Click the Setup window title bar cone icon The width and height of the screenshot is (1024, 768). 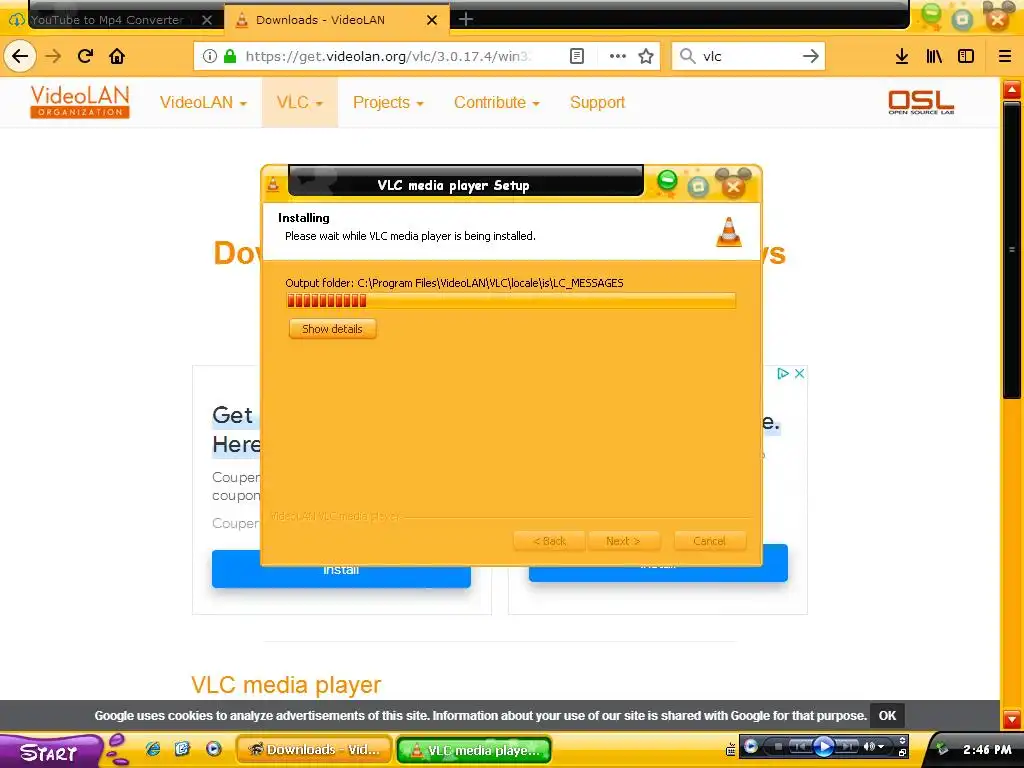(273, 185)
